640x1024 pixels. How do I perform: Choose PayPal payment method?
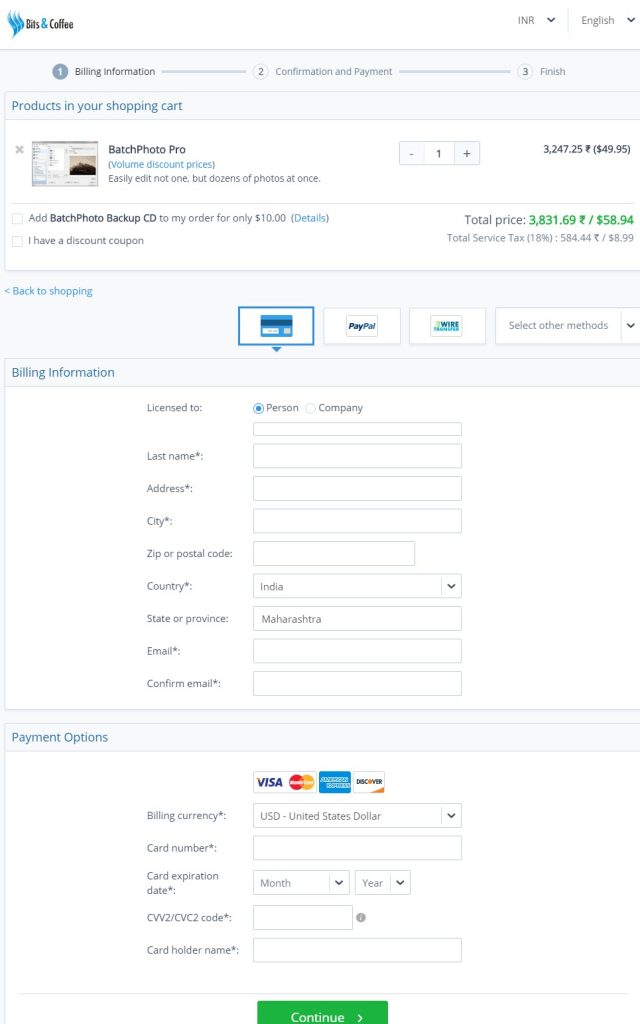pos(362,325)
